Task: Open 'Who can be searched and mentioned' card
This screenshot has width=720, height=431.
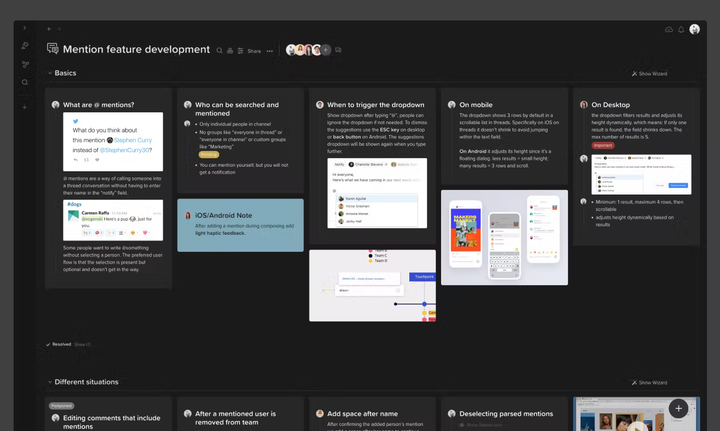Action: [236, 109]
